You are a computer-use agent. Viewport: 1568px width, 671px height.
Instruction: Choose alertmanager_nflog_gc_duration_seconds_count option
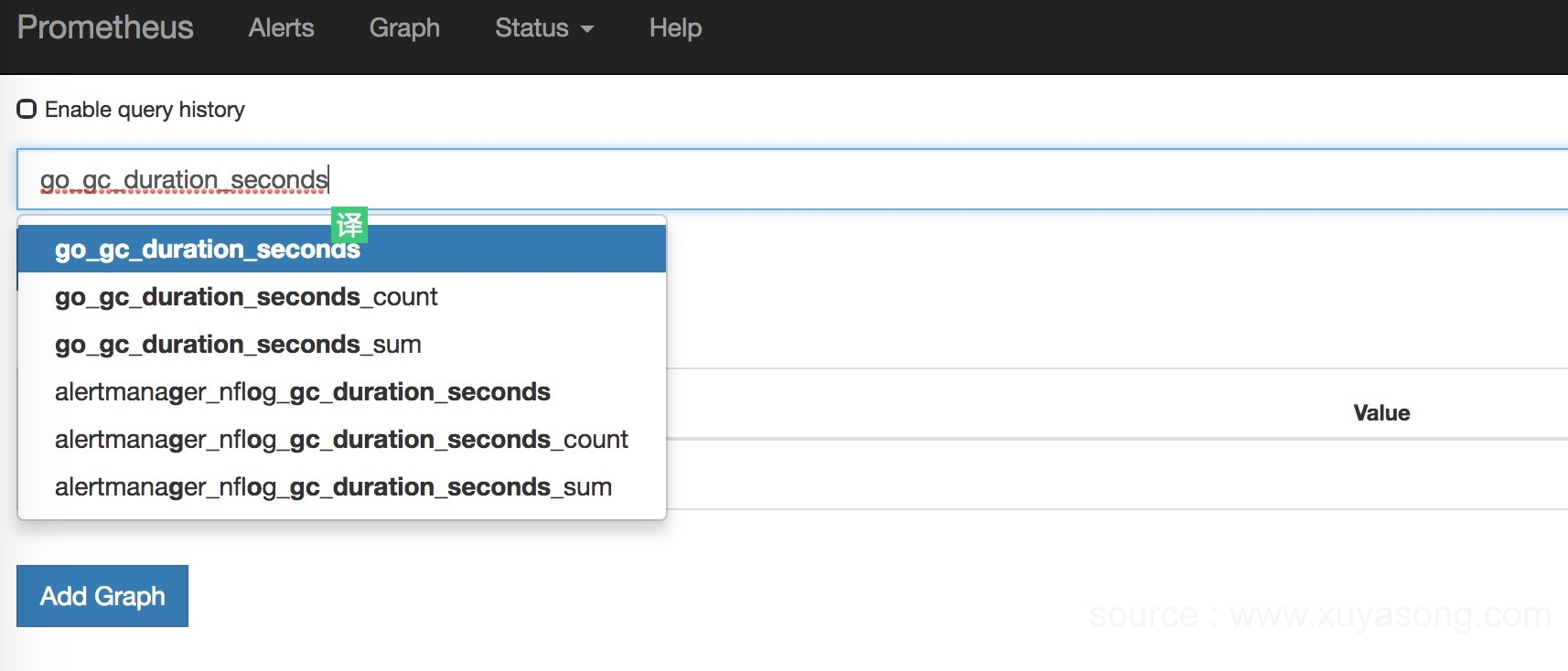(341, 440)
